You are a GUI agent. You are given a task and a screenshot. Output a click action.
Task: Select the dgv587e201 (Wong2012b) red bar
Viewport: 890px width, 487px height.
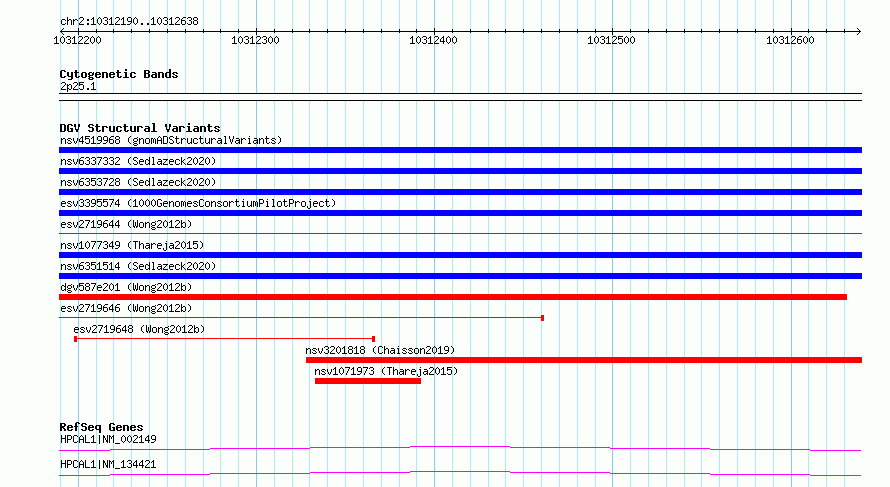point(453,297)
